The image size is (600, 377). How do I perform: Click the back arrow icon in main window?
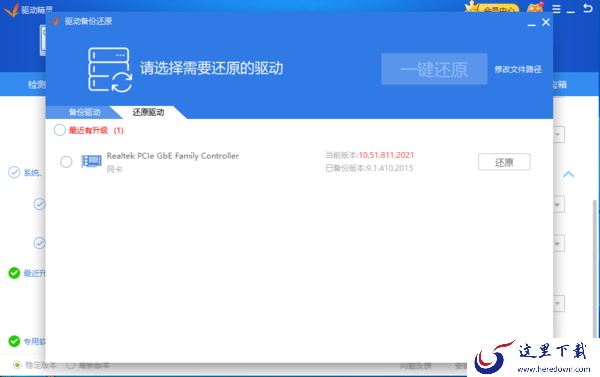click(587, 8)
